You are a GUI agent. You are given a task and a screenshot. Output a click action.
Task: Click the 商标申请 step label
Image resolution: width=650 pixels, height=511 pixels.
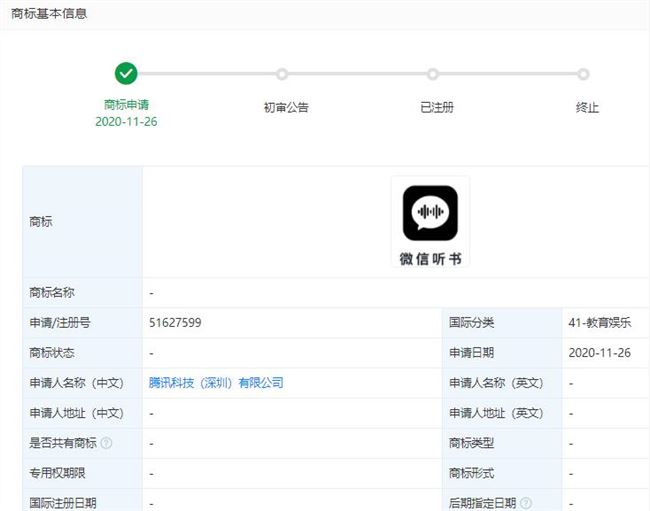coord(126,104)
